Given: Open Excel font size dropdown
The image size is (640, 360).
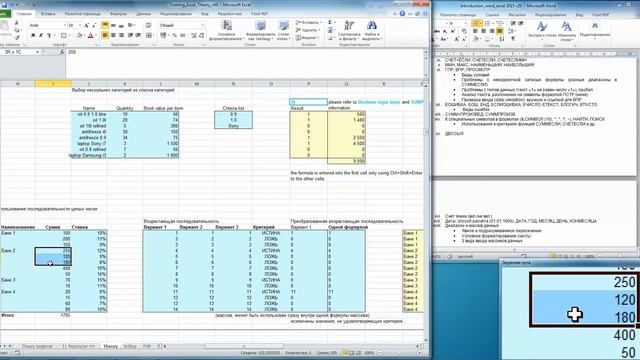Looking at the screenshot, I should (74, 25).
